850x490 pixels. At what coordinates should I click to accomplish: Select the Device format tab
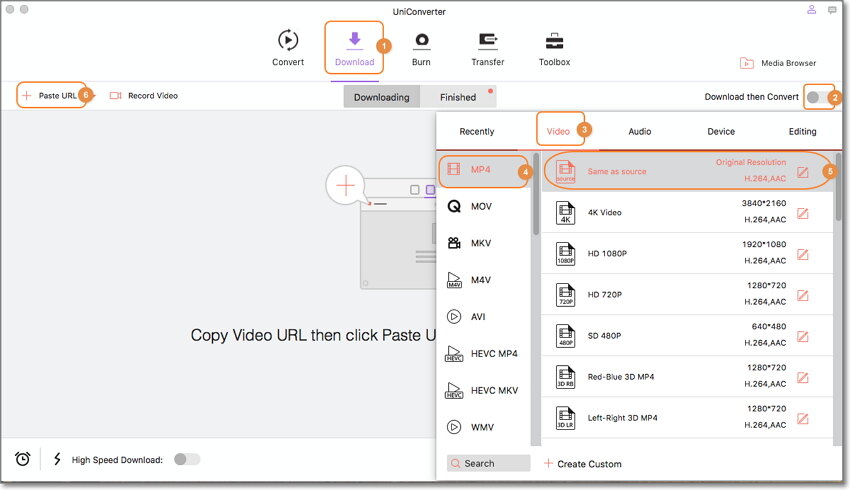point(721,131)
